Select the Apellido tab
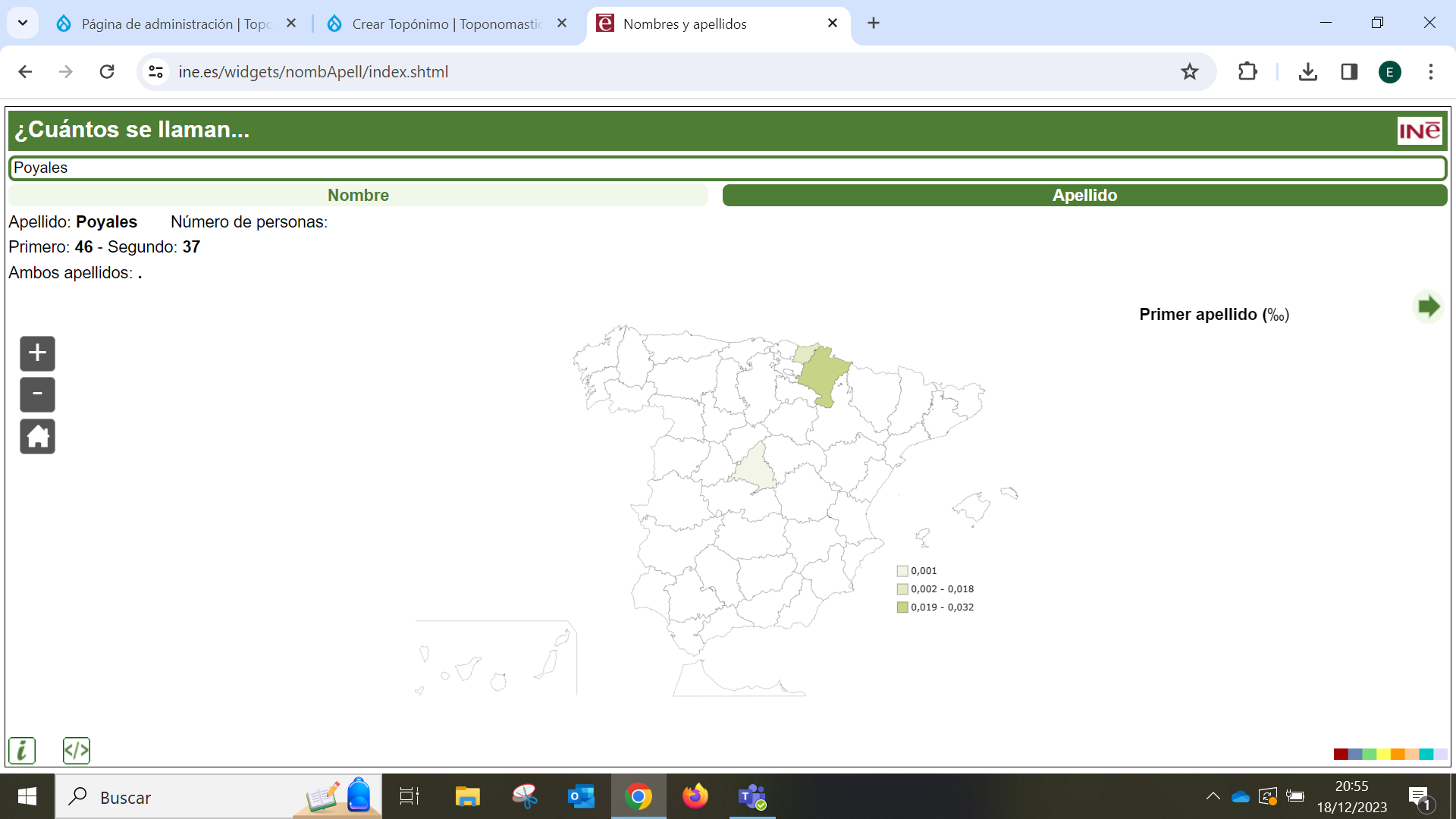The image size is (1456, 819). [x=1084, y=195]
